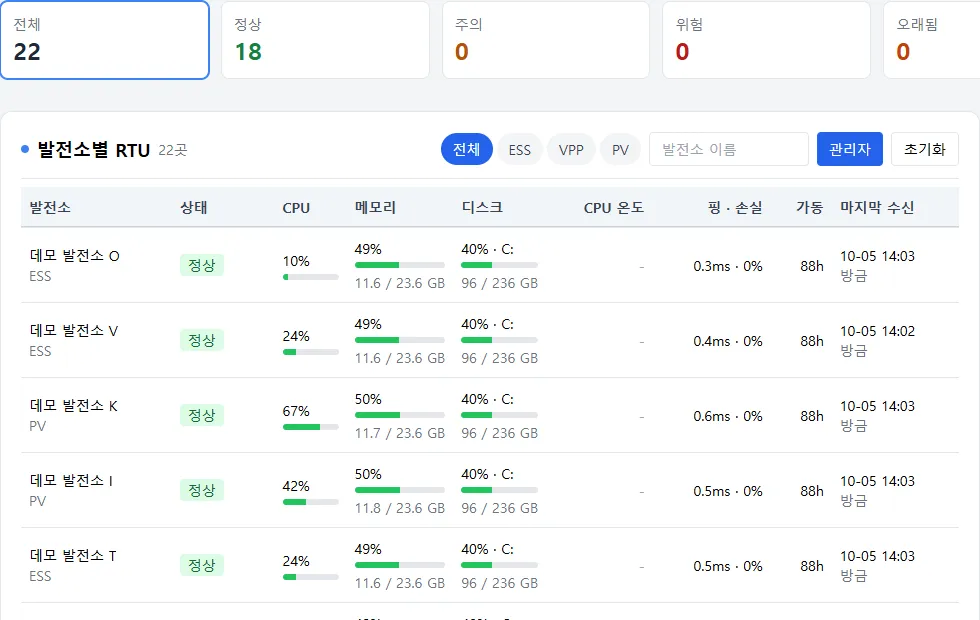Click the blue 관리자 button

click(x=849, y=149)
